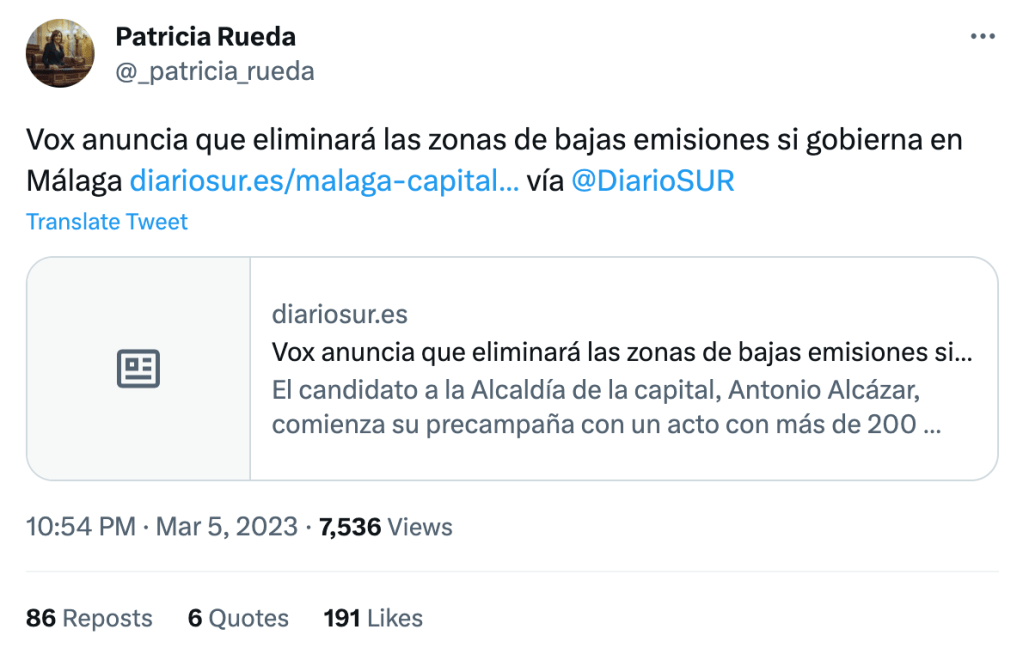Click the word vía before @DiarioSUR
Image resolution: width=1023 pixels, height=660 pixels.
pos(544,181)
